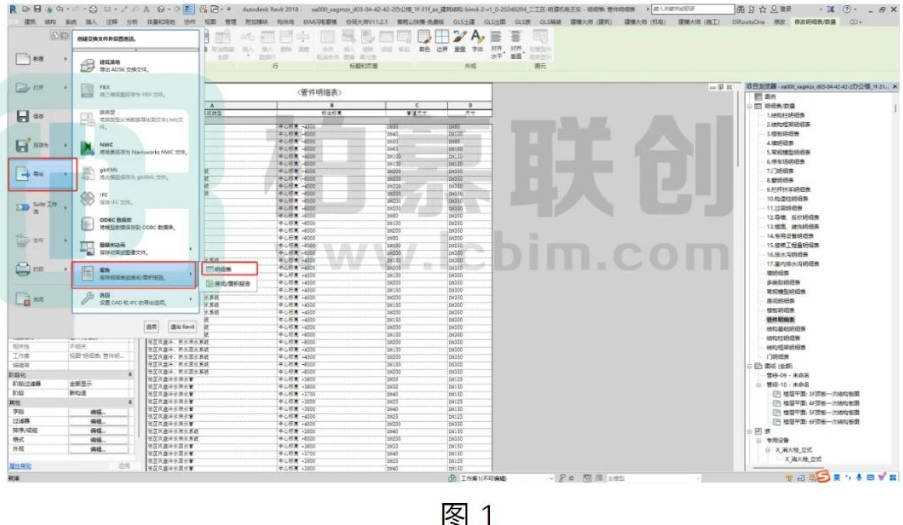This screenshot has height=525, width=903.
Task: Click the Shading tool in ribbon
Action: [x=424, y=40]
